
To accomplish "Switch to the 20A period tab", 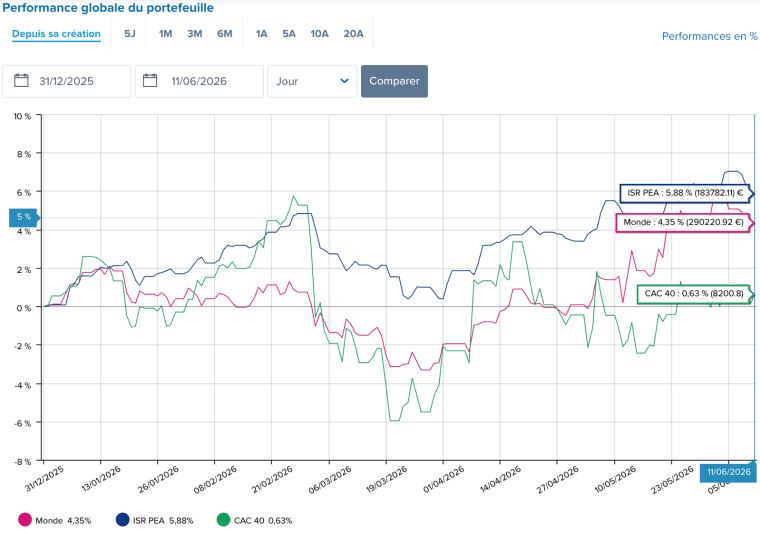I will pos(353,34).
